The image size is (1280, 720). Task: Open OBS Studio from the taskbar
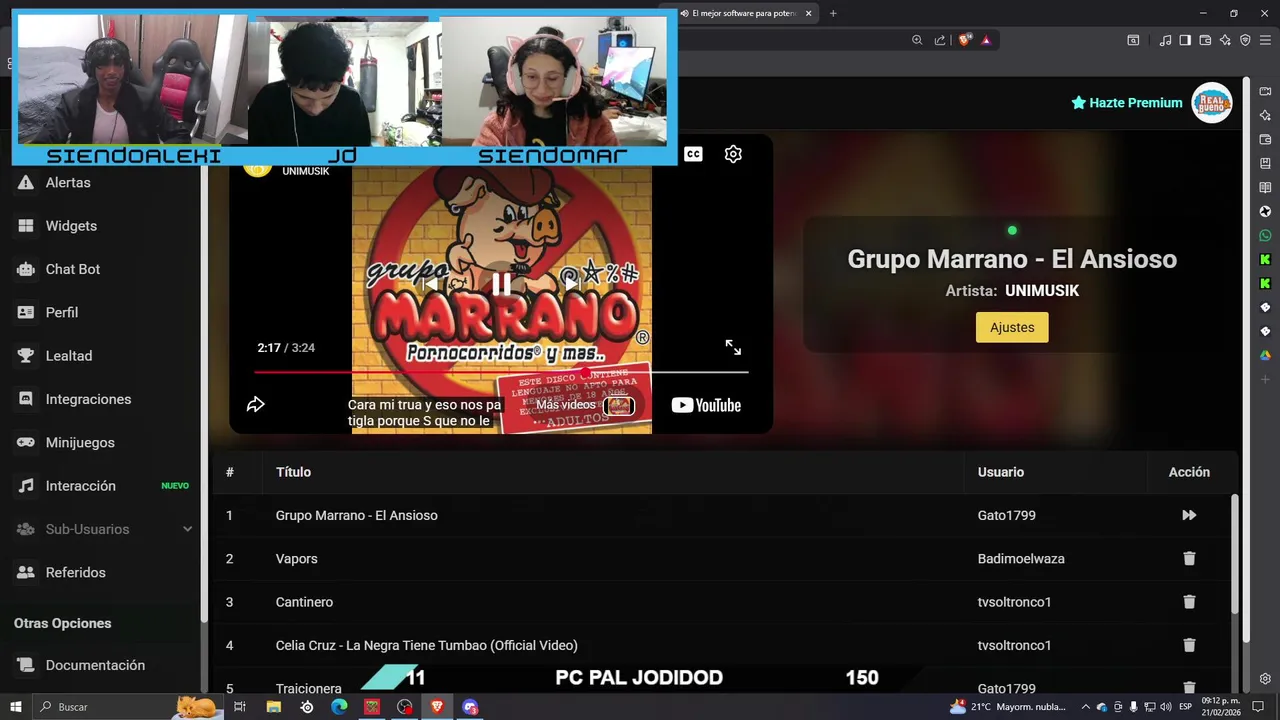(405, 707)
